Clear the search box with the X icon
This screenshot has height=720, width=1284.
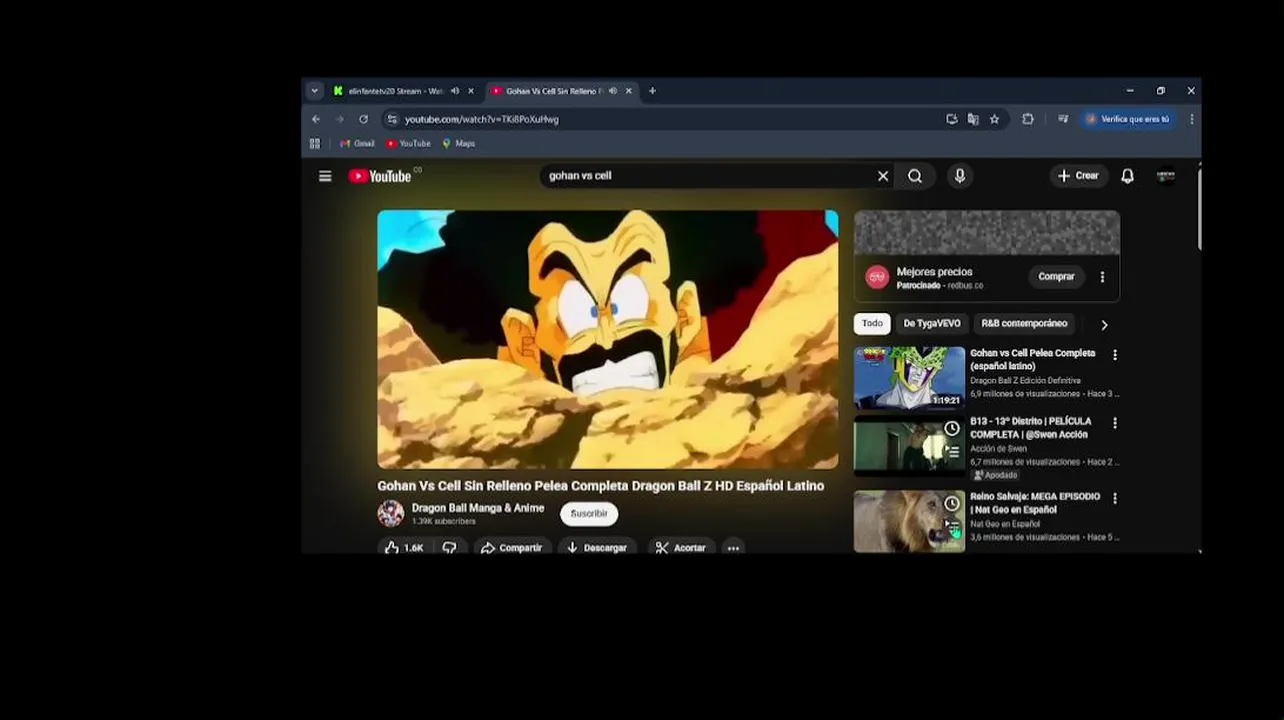[883, 176]
